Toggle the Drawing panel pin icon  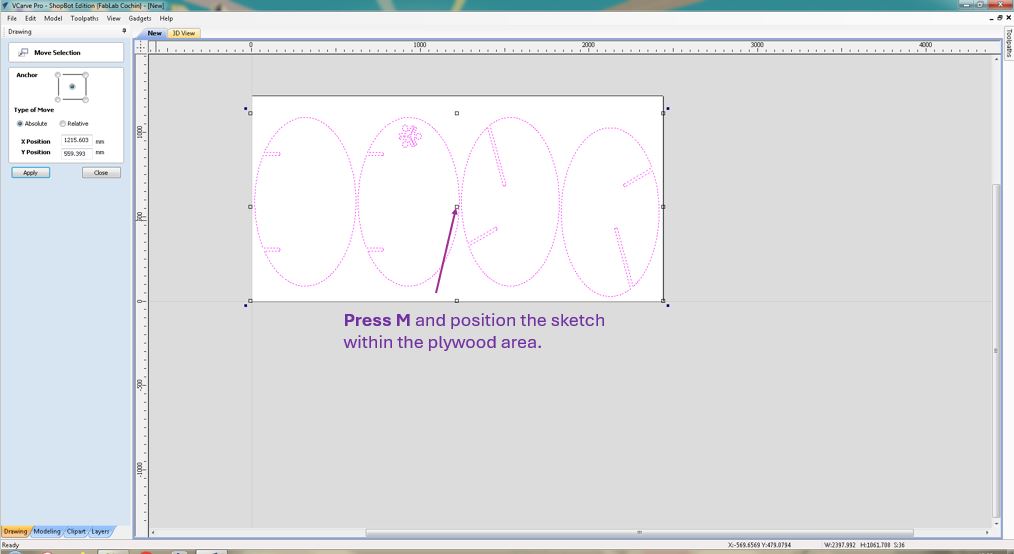pos(124,31)
